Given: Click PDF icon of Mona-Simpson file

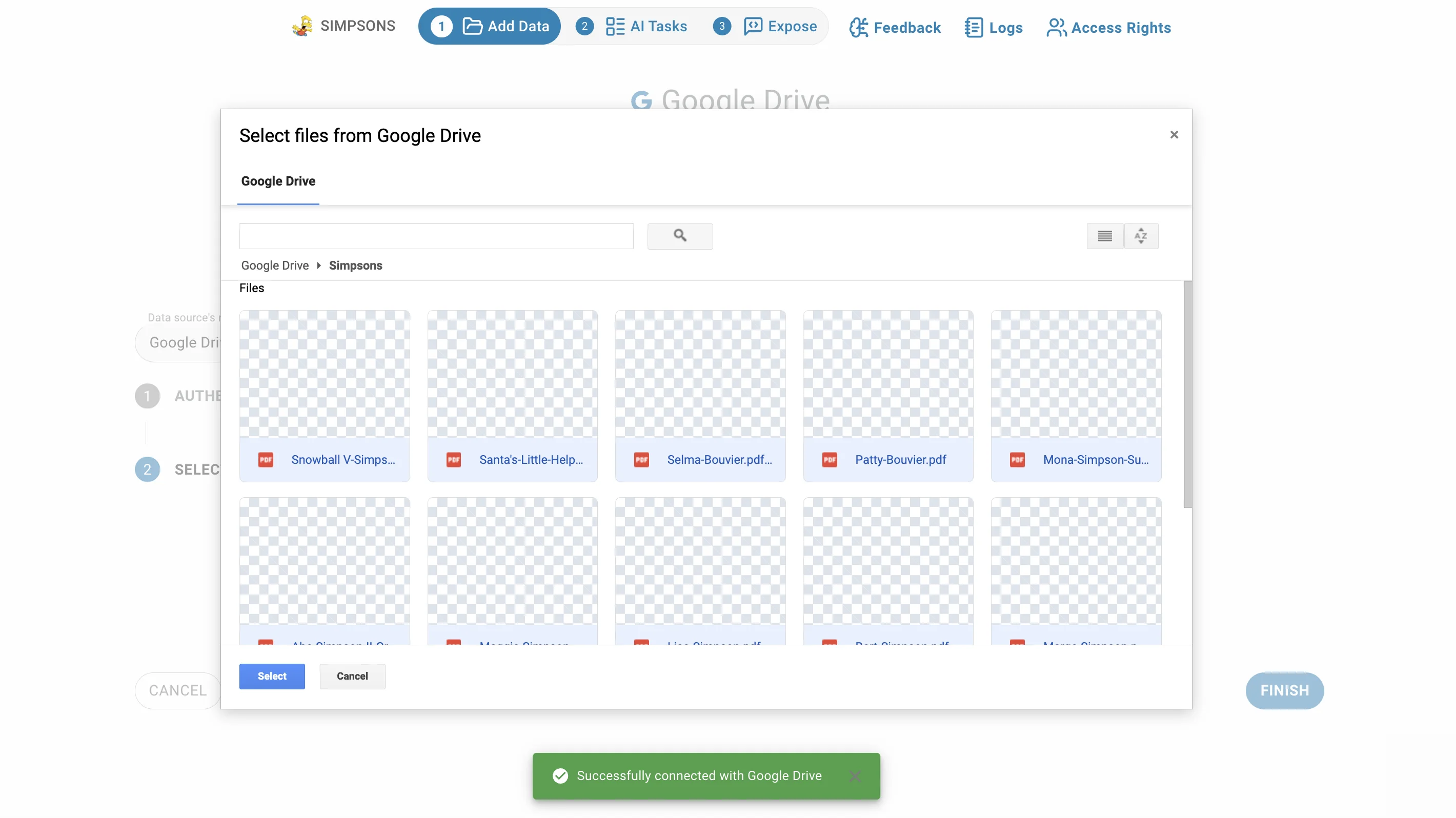Looking at the screenshot, I should point(1017,459).
